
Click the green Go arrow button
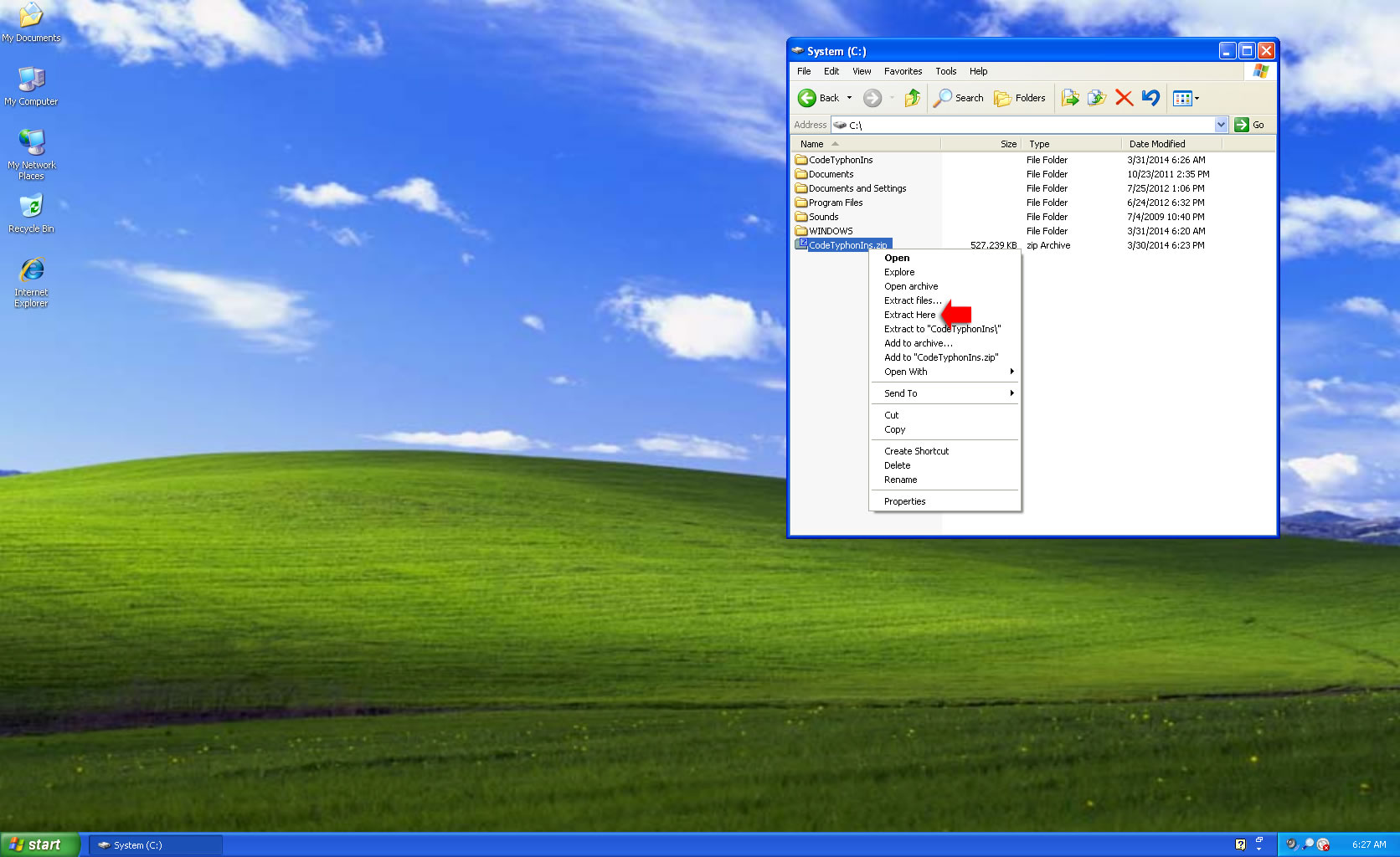click(x=1242, y=125)
